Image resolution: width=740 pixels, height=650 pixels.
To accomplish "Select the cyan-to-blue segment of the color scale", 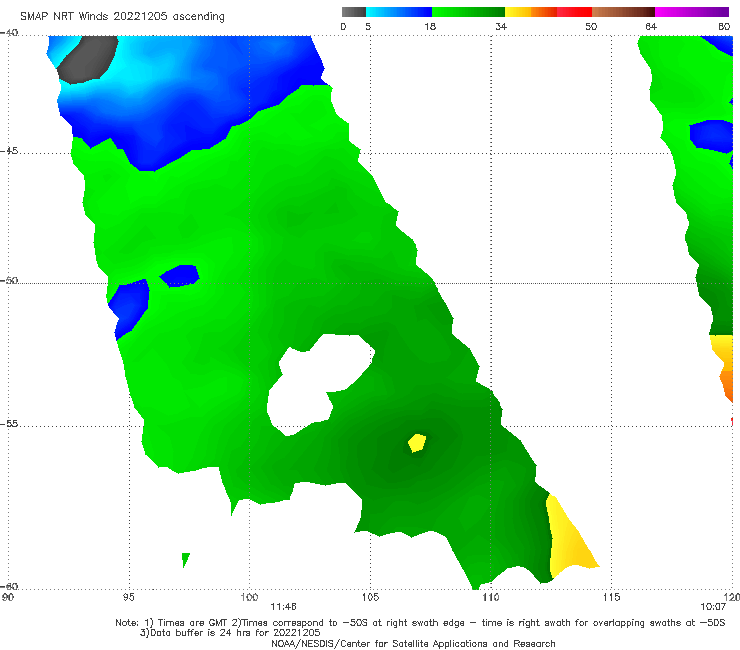I will (399, 12).
